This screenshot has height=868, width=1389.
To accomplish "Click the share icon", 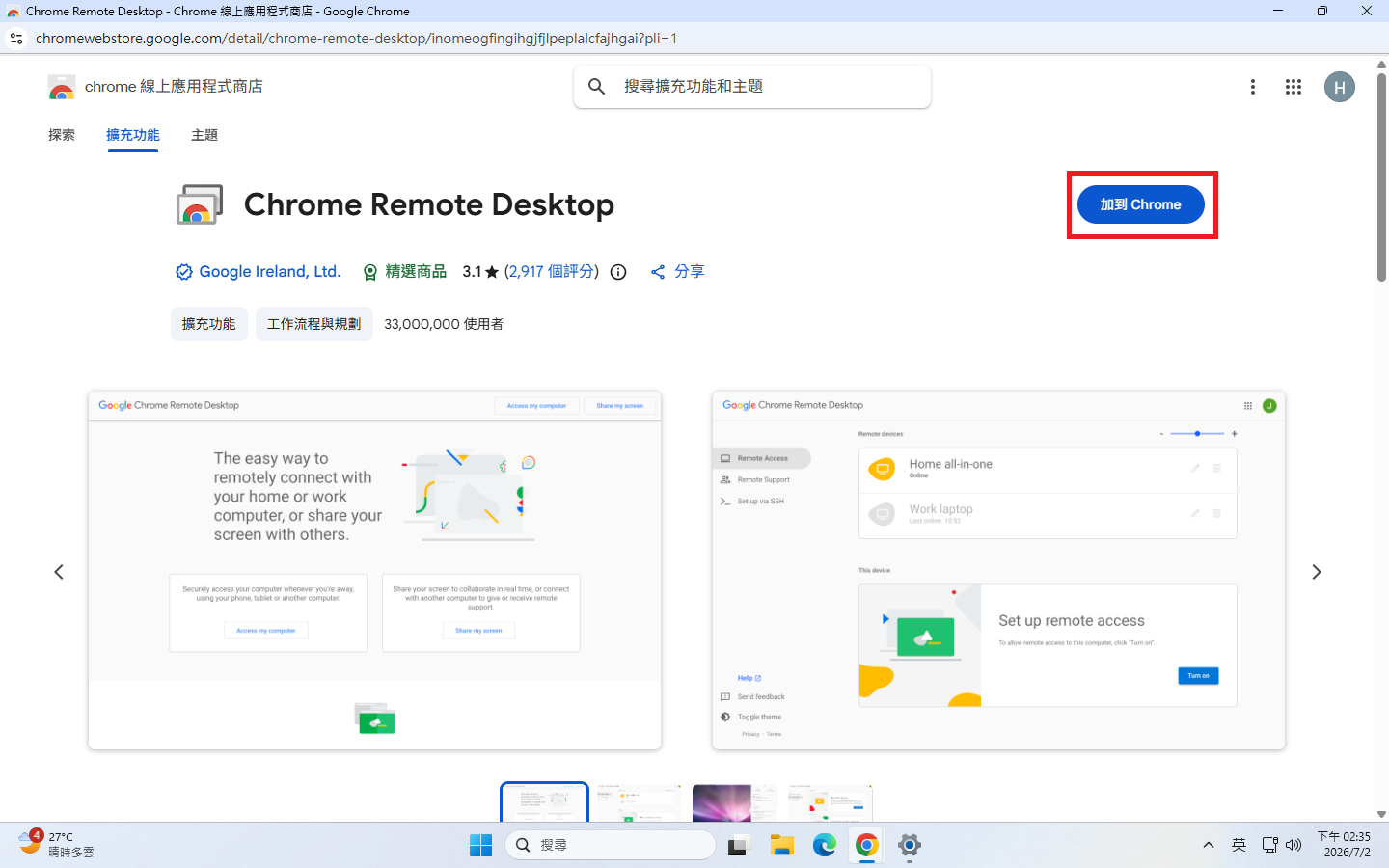I will coord(658,272).
